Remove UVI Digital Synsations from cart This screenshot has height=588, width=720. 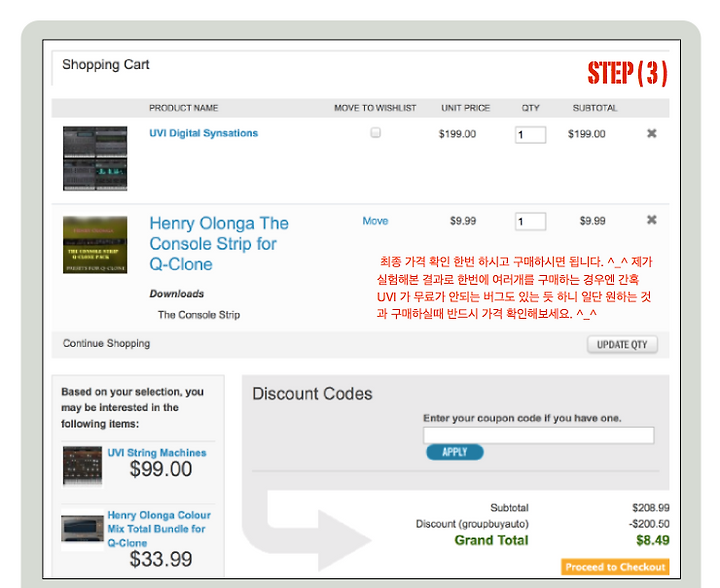pos(651,134)
